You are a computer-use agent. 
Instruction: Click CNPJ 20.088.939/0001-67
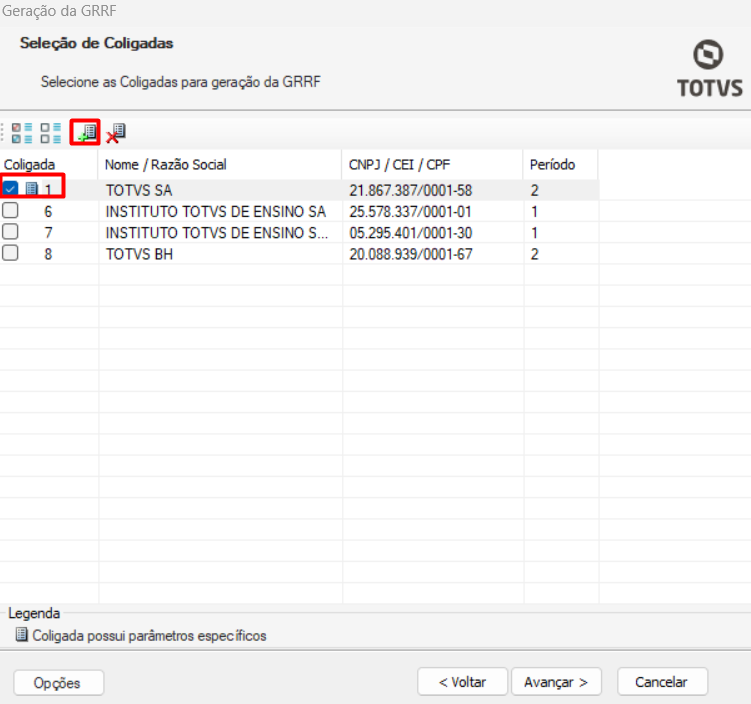(410, 254)
